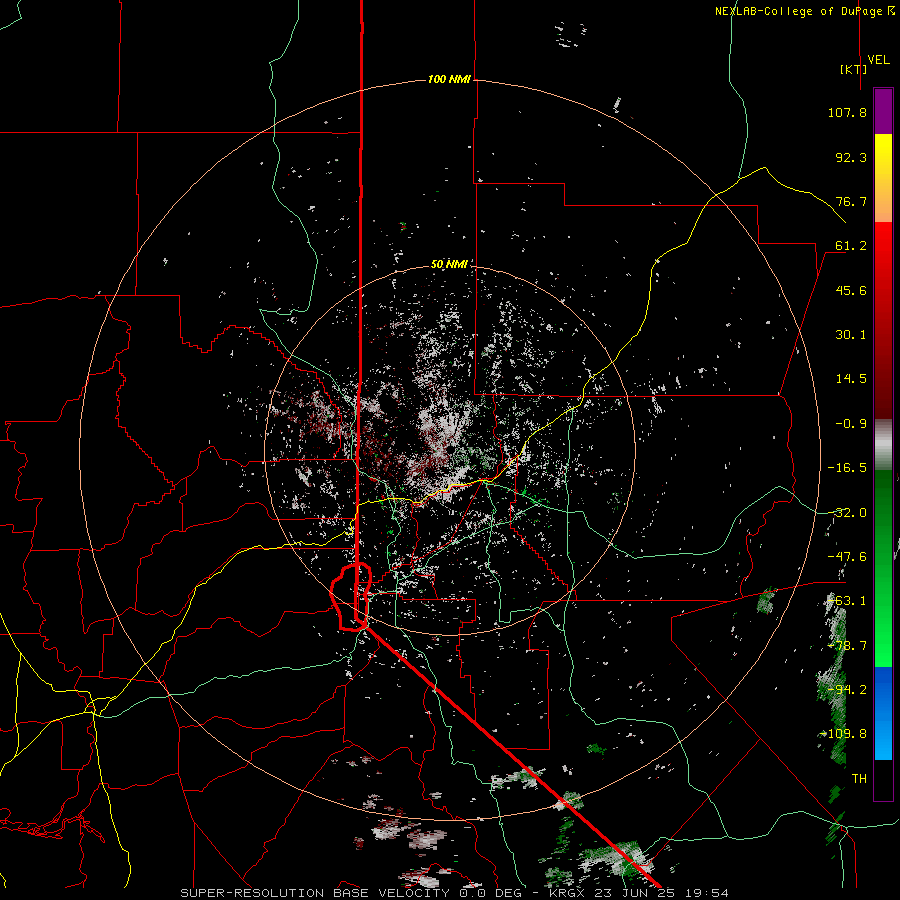900x900 pixels.
Task: Click the 45.6 scale label
Action: coord(851,290)
